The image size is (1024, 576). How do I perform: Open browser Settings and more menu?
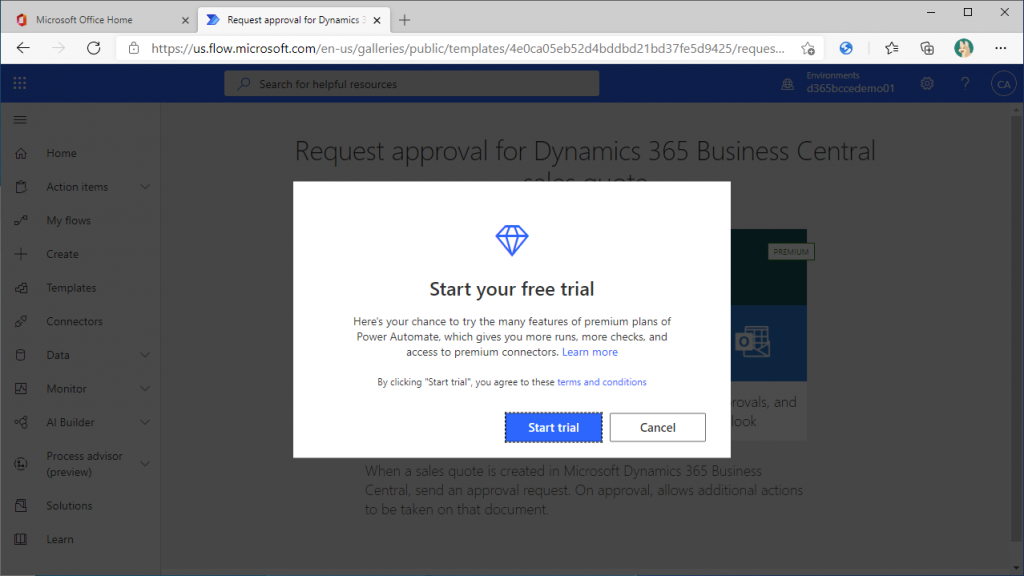(x=1000, y=48)
